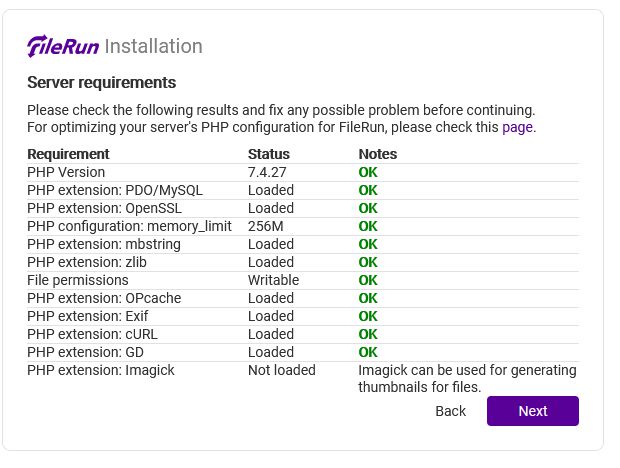Click the PHP Version row label
Screen dimensions: 620x468
(x=66, y=172)
